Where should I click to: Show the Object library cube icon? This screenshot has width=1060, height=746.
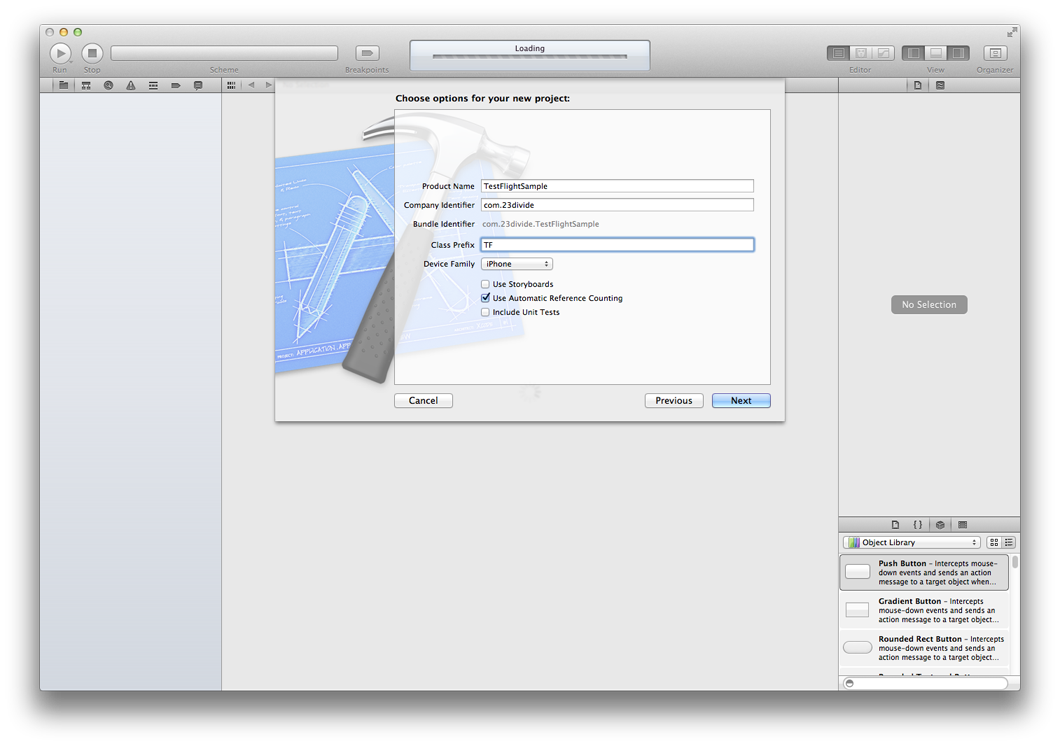940,524
